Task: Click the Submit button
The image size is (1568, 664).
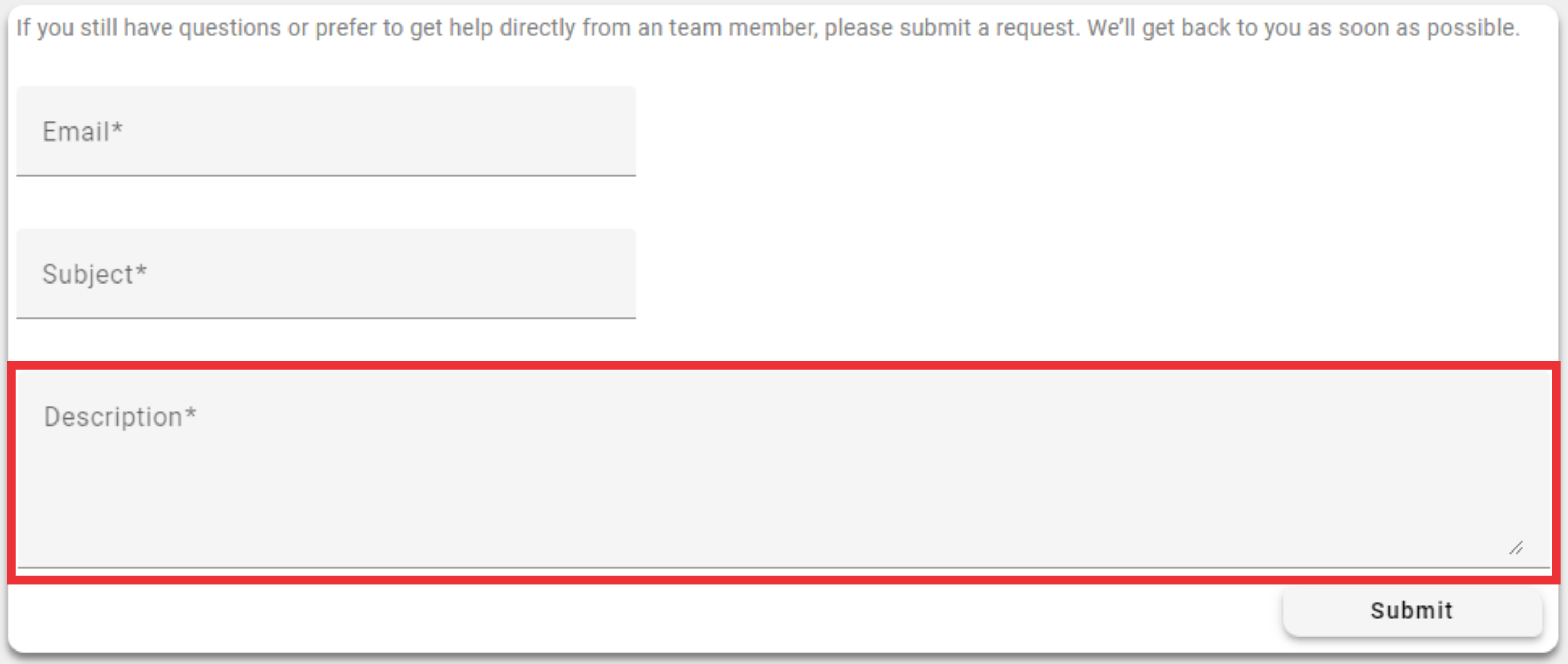Action: pos(1412,611)
